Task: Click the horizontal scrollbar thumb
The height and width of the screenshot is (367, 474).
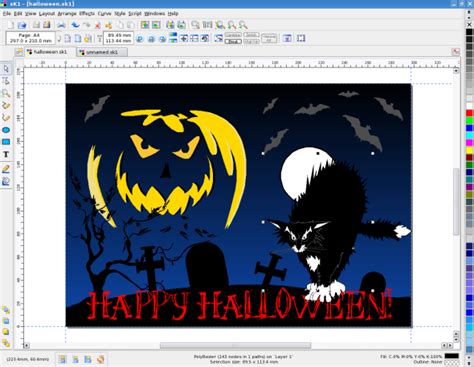Action: (x=235, y=346)
